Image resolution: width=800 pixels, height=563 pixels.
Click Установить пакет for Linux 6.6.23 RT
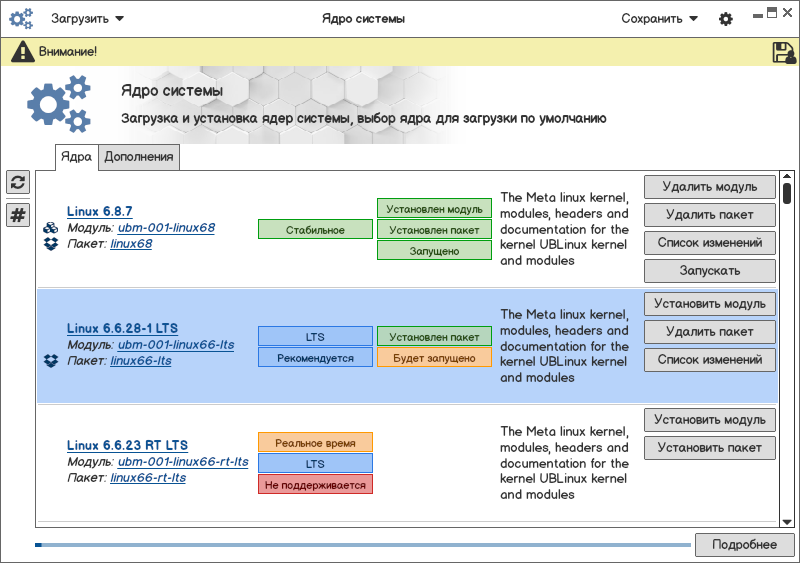point(710,448)
